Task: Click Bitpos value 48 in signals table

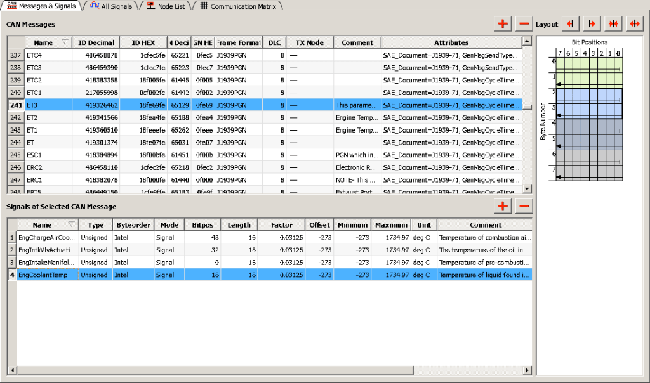Action: point(202,238)
